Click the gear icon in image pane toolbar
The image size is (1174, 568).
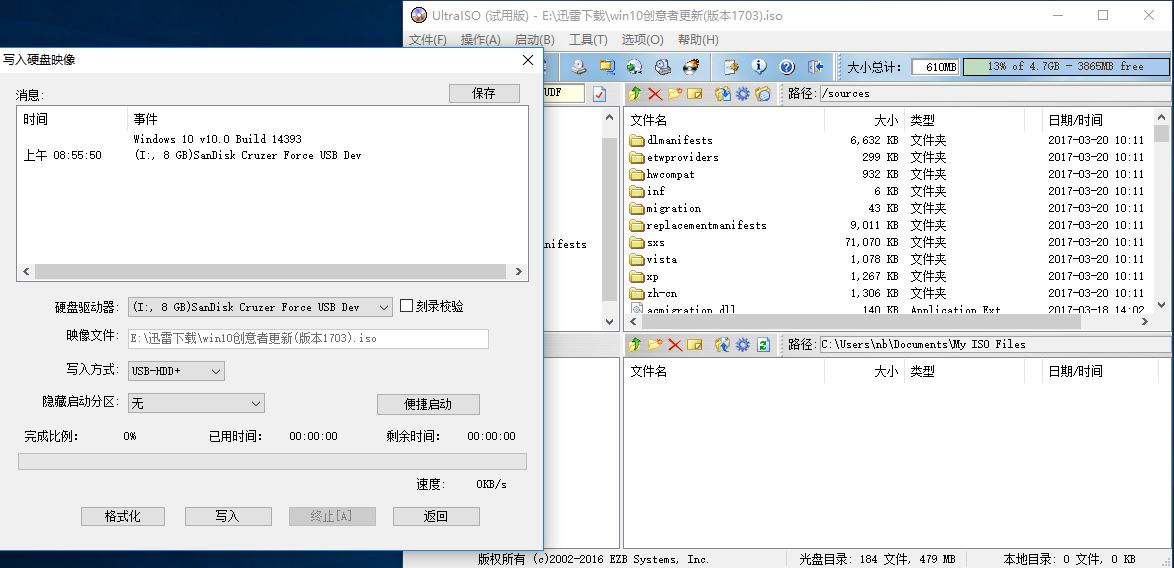743,94
